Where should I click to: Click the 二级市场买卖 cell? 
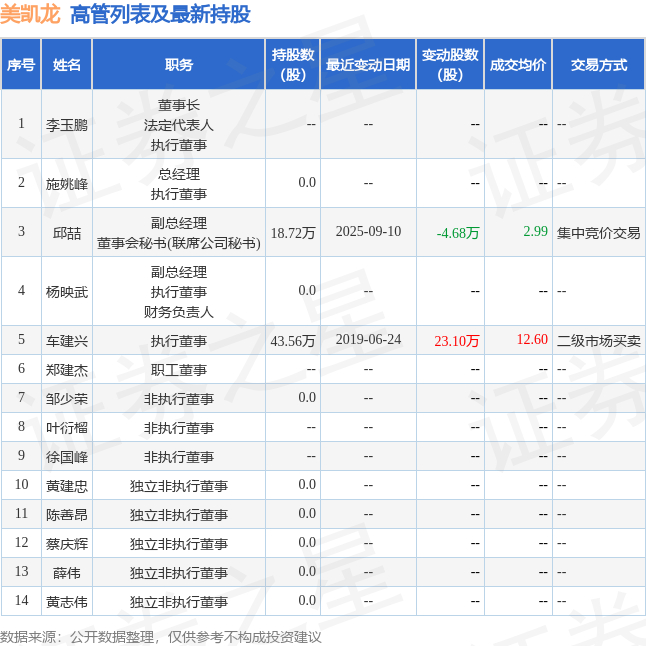[x=599, y=341]
